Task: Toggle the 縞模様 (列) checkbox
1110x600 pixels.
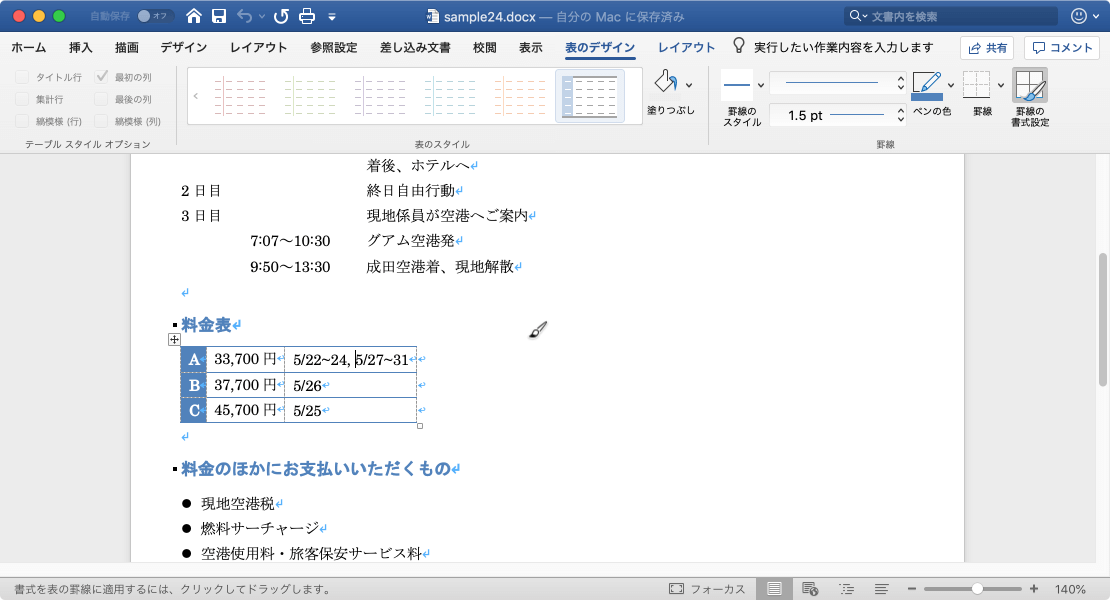Action: [x=101, y=121]
